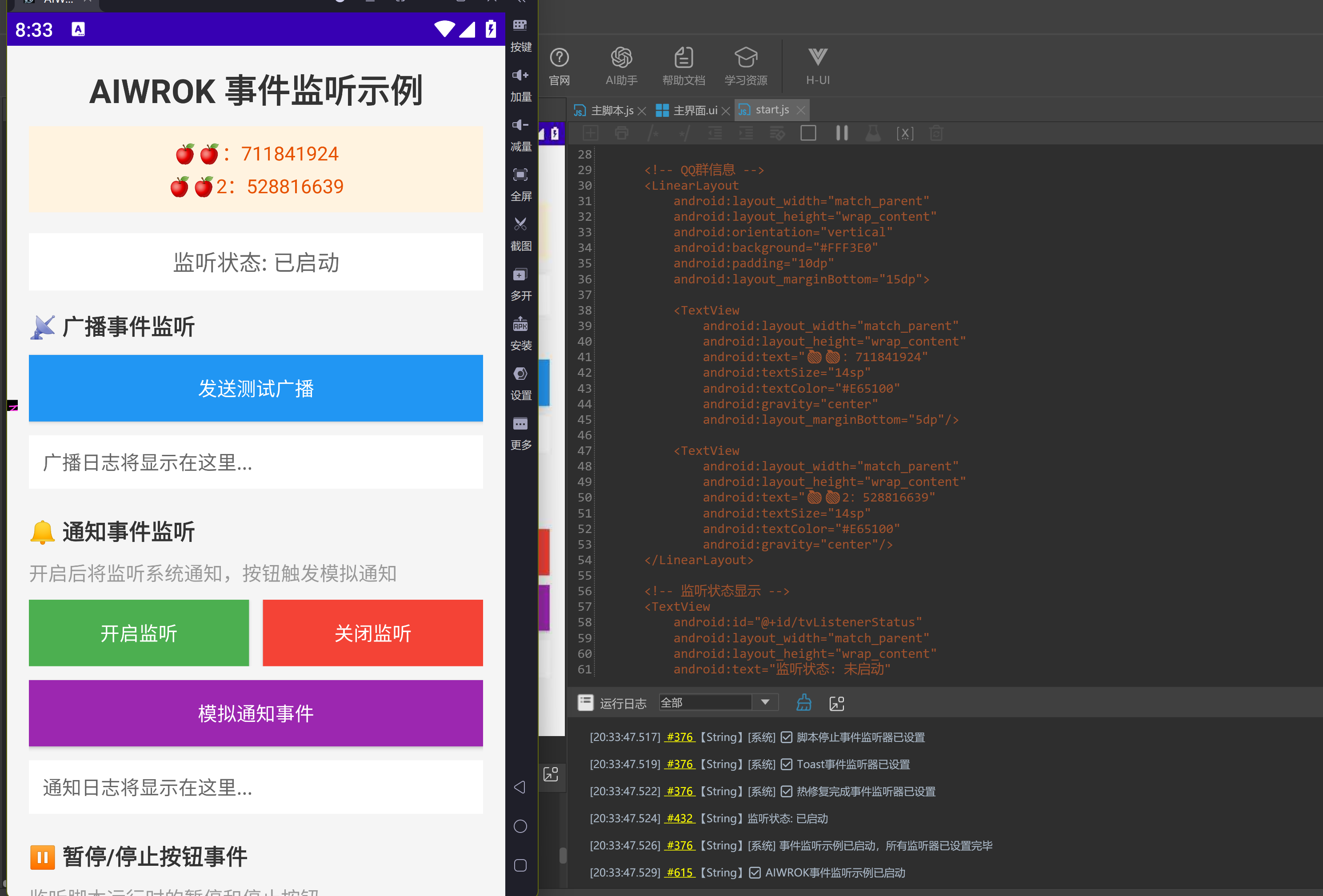Click the add-block plus icon in editor toolbar
This screenshot has height=896, width=1323.
(x=590, y=133)
